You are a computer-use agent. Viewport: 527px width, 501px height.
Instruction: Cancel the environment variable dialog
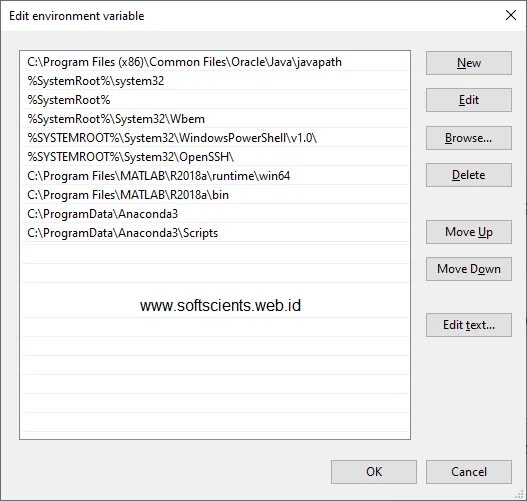coord(469,472)
